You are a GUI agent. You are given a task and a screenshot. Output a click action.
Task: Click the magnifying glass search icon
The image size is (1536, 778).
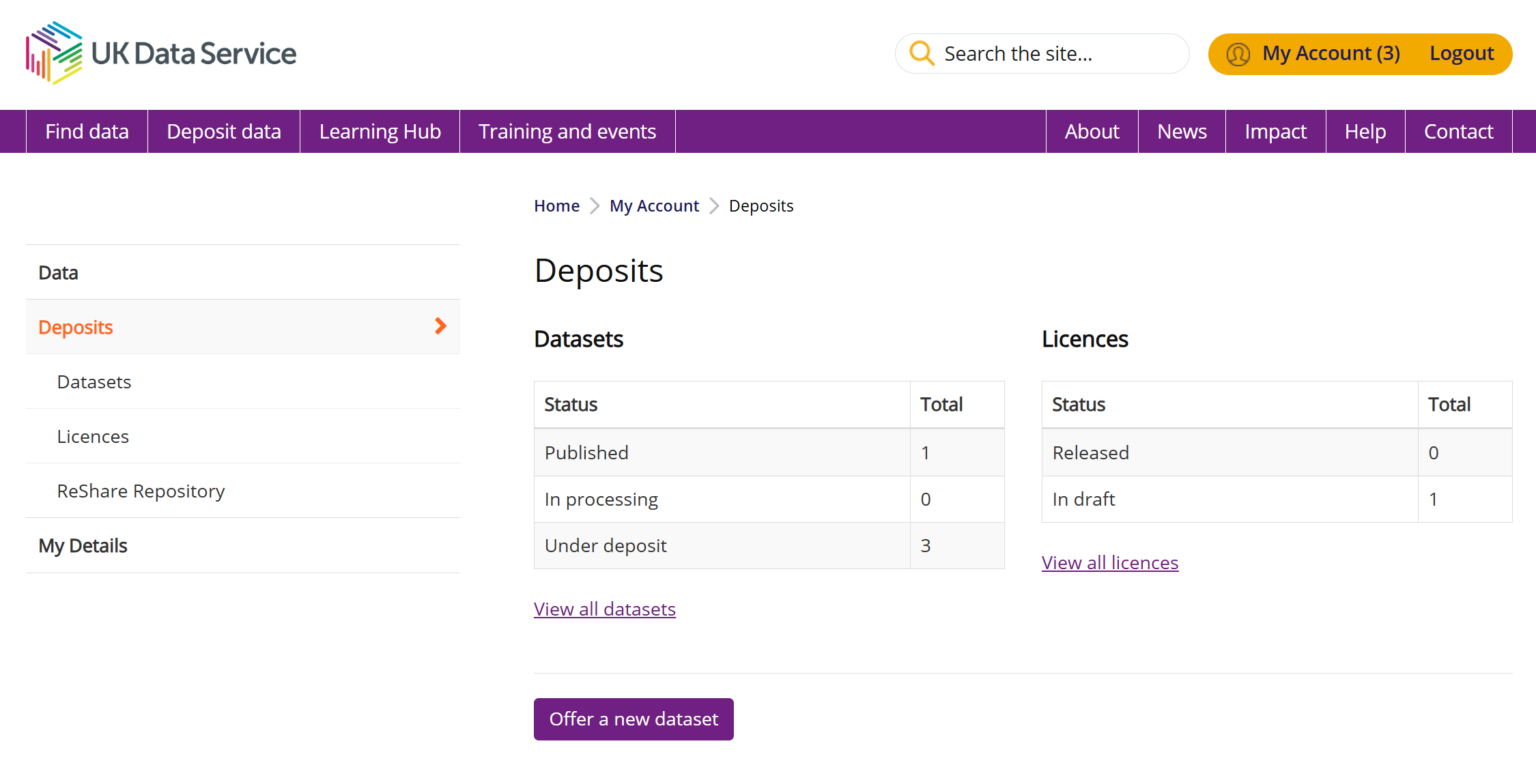920,53
